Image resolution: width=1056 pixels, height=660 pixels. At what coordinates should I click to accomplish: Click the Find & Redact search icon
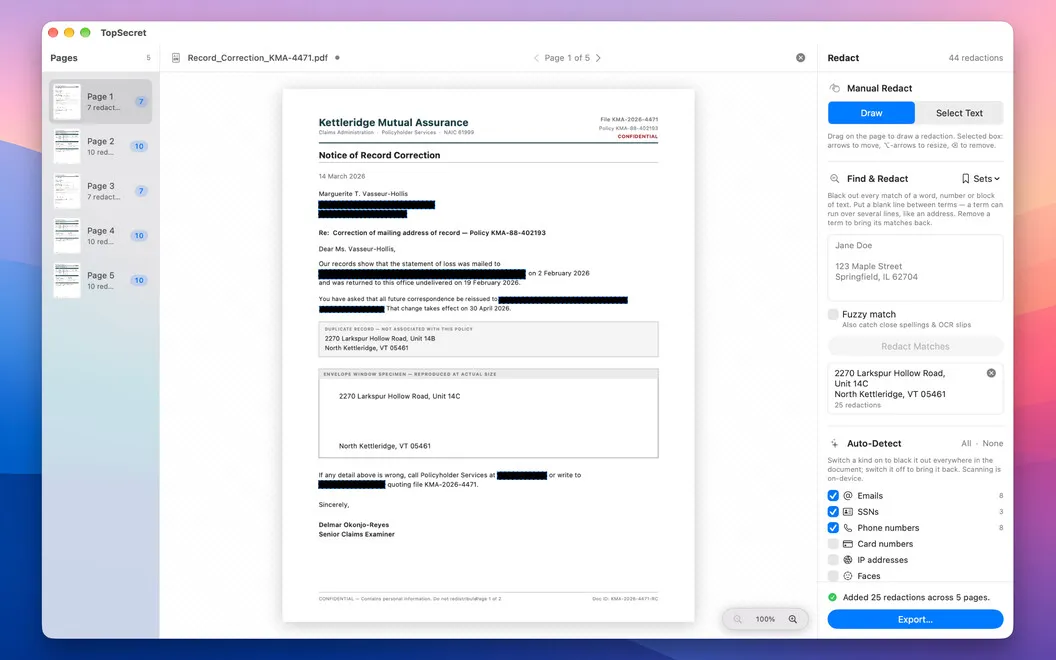[x=834, y=178]
